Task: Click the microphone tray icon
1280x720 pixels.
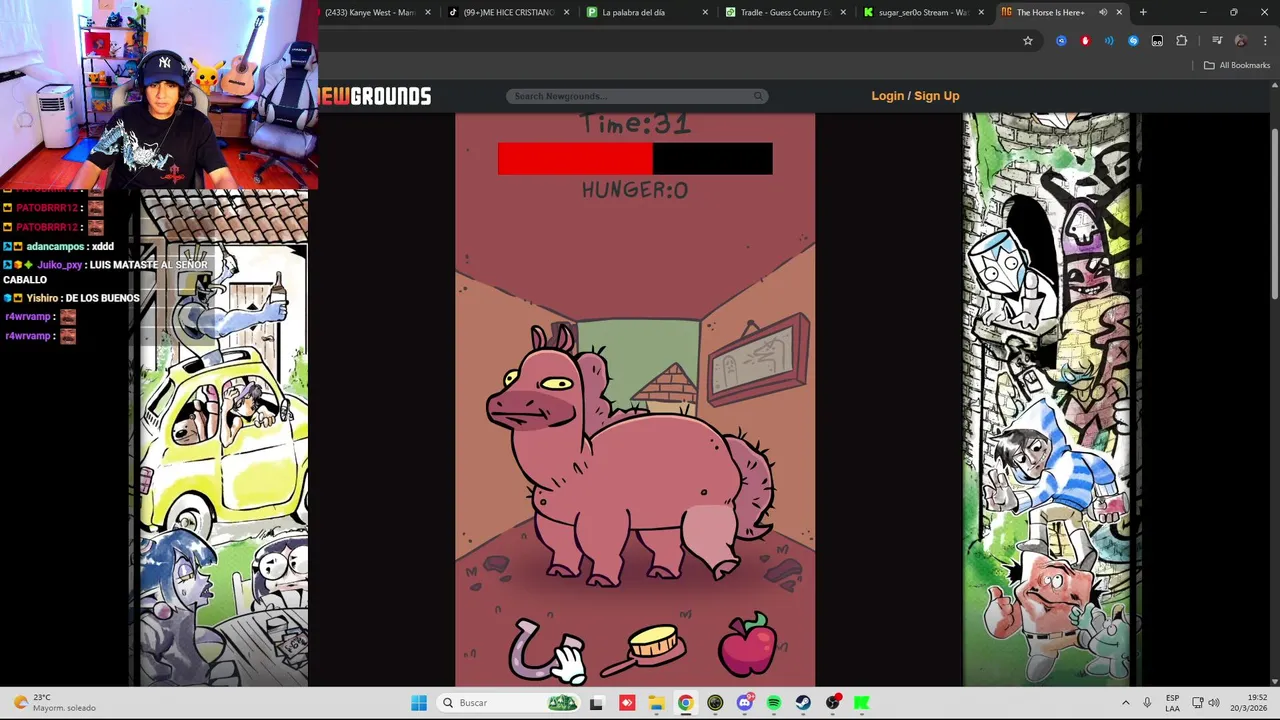Action: (1147, 703)
